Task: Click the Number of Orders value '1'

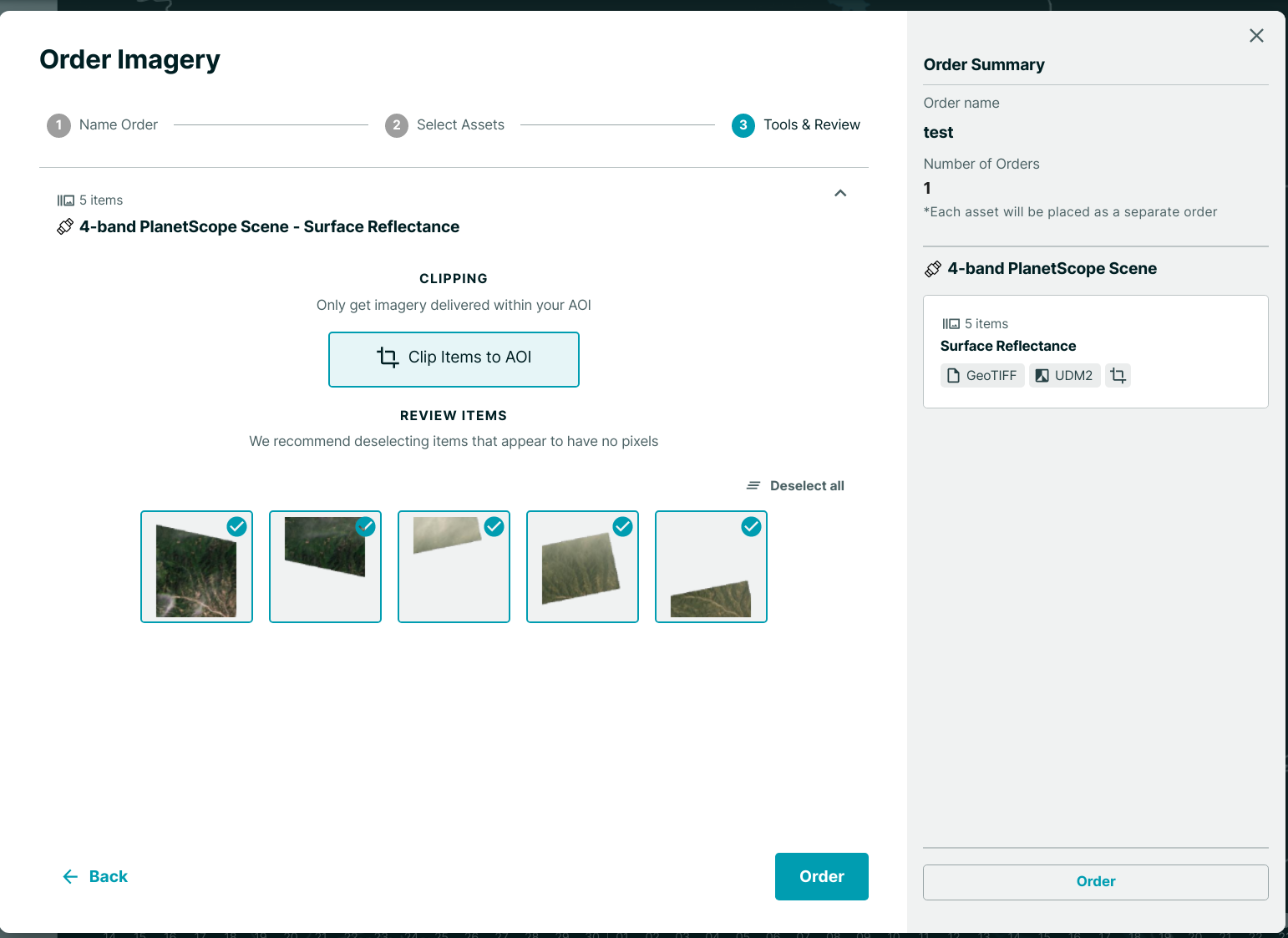Action: [927, 188]
